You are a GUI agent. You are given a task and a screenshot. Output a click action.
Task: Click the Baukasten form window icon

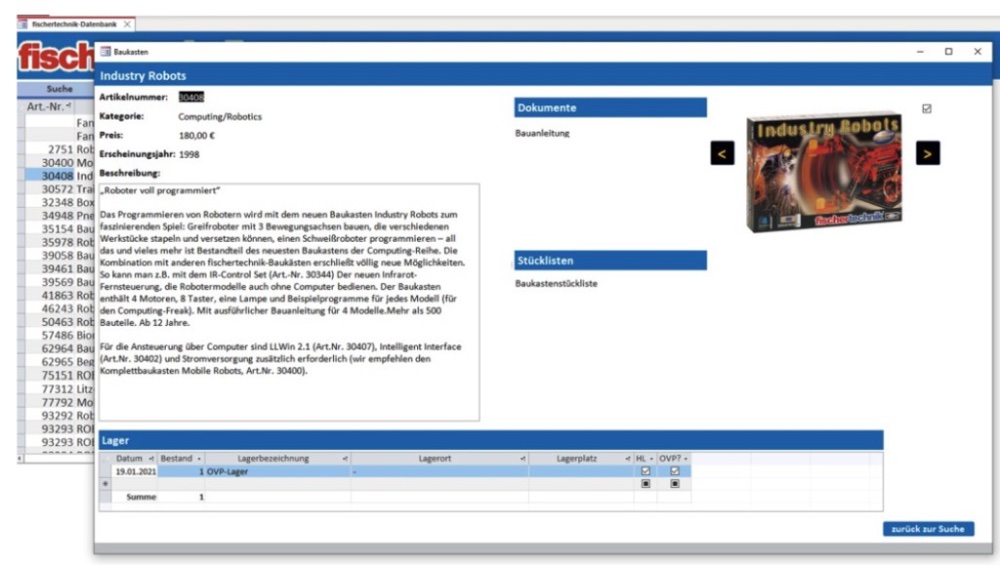pyautogui.click(x=105, y=52)
